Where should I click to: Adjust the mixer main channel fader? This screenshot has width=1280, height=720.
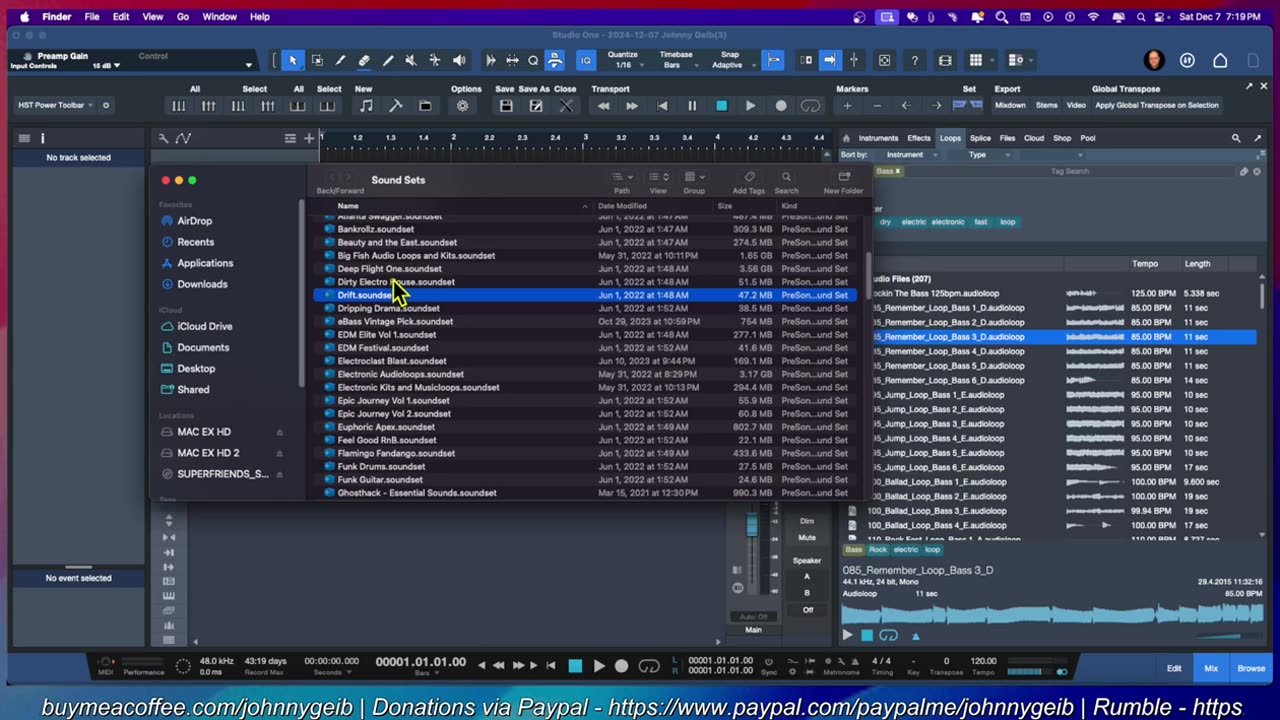(x=752, y=527)
